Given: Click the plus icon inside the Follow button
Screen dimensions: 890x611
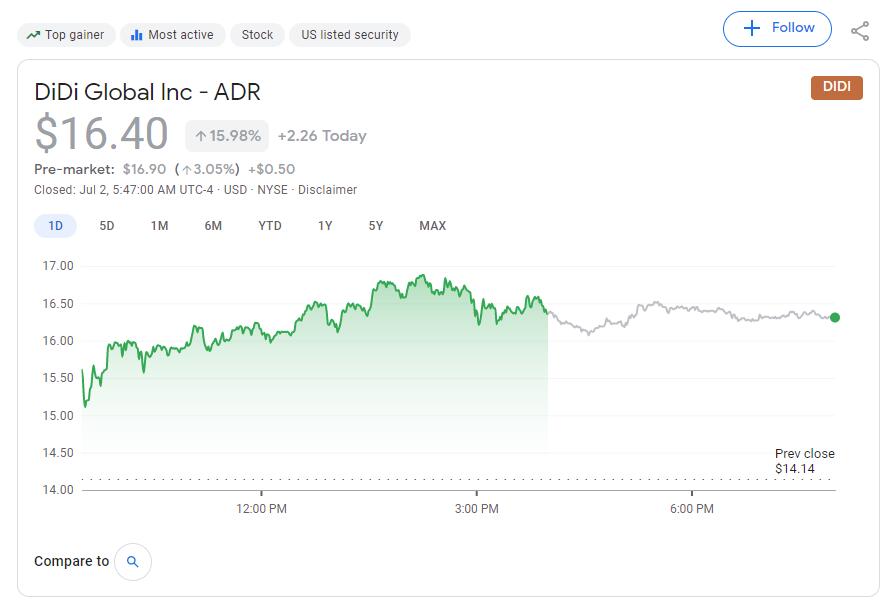Looking at the screenshot, I should point(751,28).
